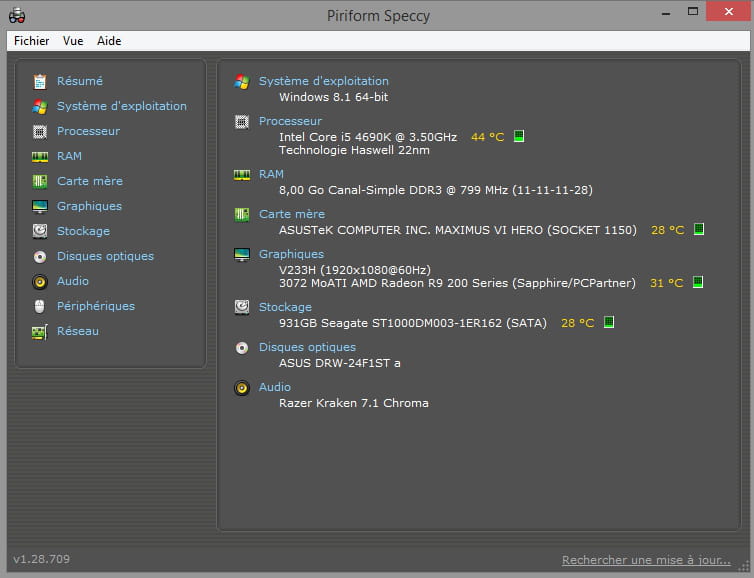Open Carte mère heading link in summary
Image resolution: width=754 pixels, height=578 pixels.
292,214
